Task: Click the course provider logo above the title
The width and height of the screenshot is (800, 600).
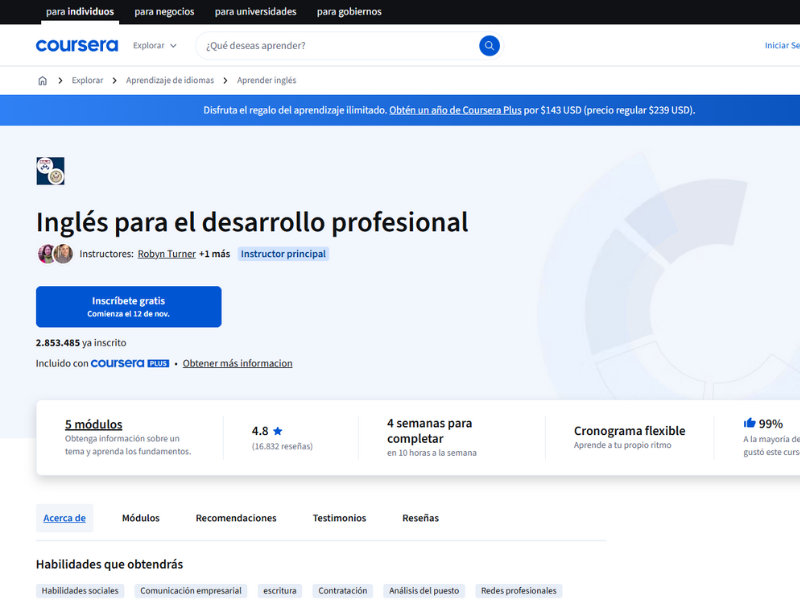Action: click(x=50, y=170)
